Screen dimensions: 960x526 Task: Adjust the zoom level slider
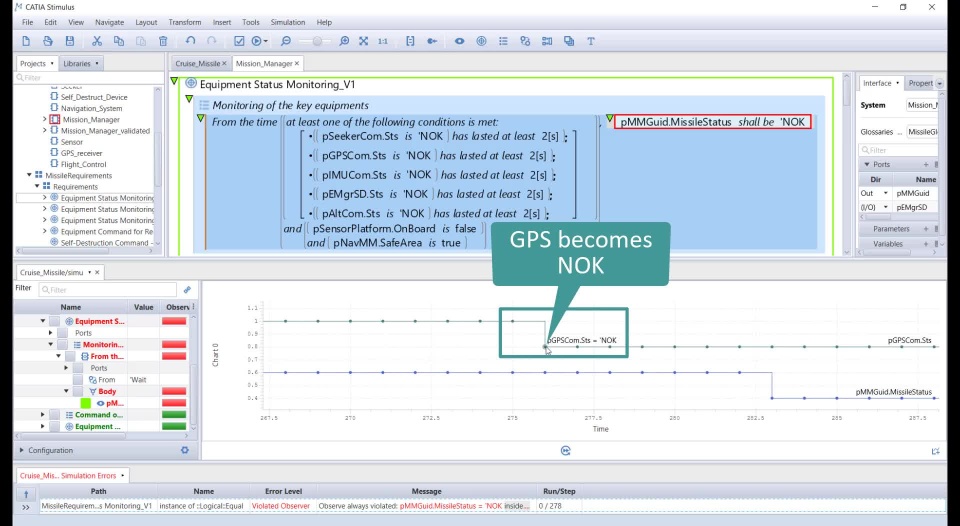point(317,41)
